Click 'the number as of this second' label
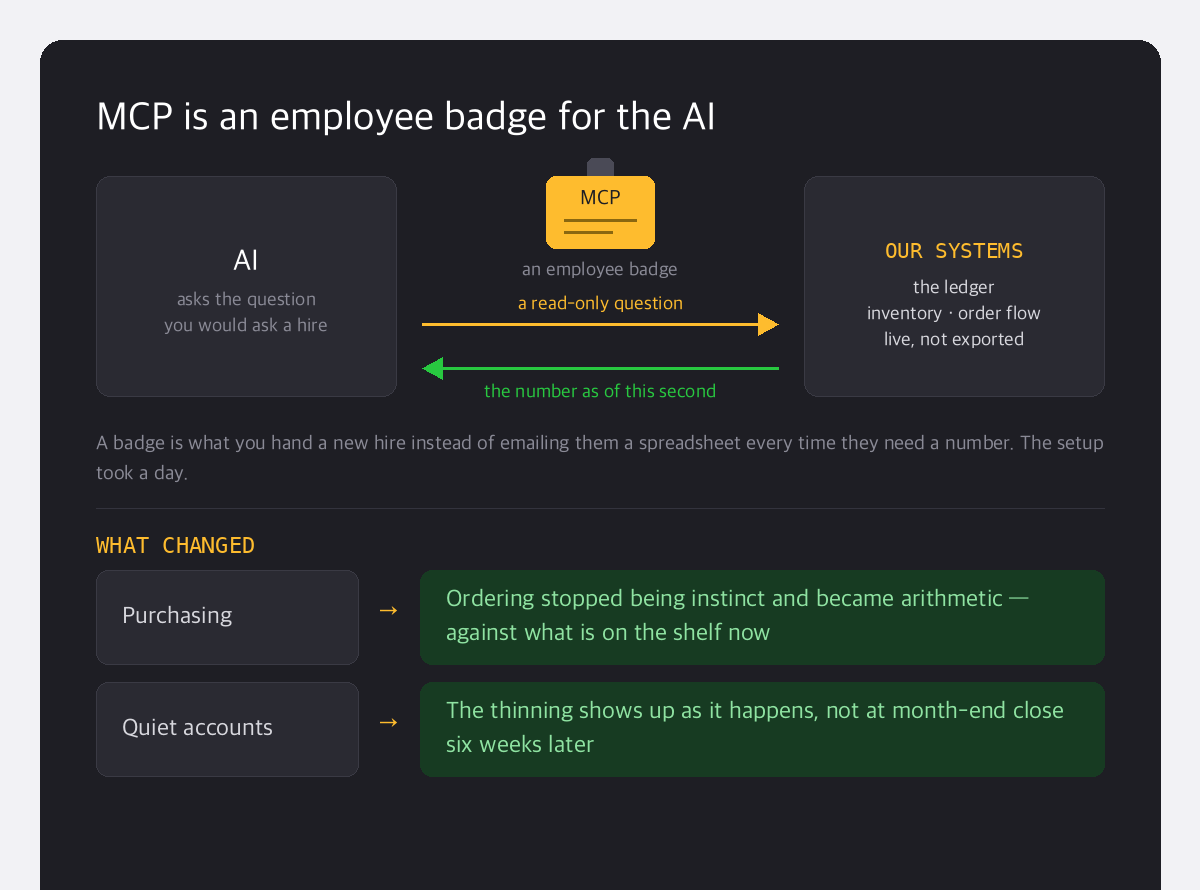 click(600, 391)
